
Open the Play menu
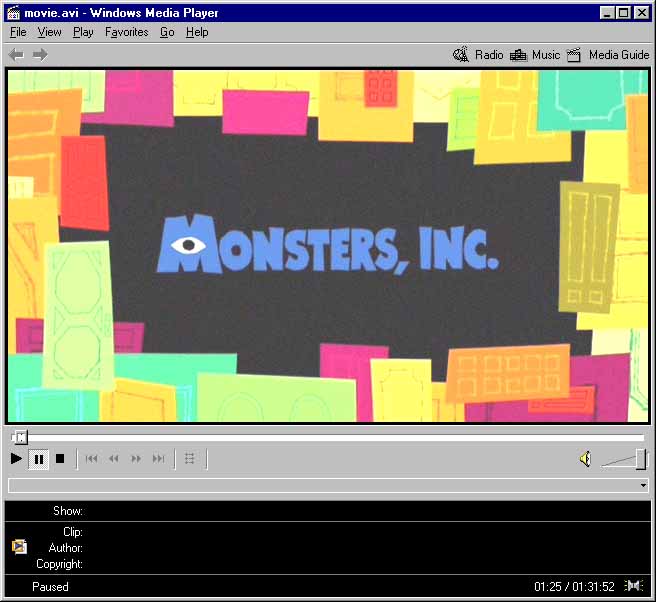point(83,32)
